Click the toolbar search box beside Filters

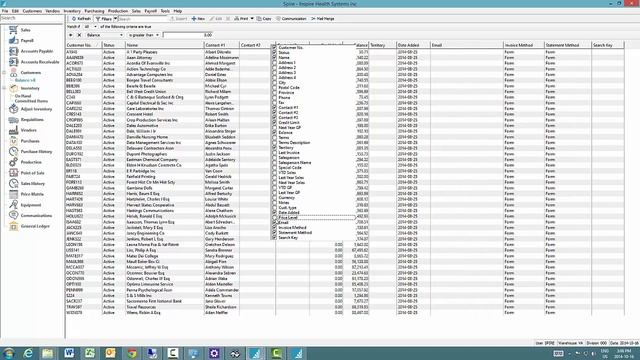[x=142, y=19]
